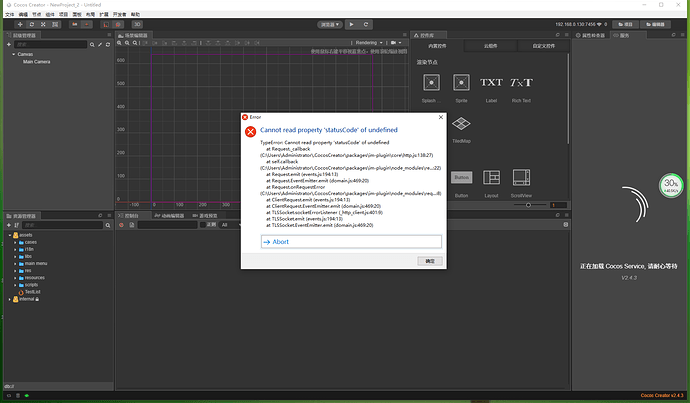Click the Play preview button
Screen dimensions: 690x403
(x=352, y=25)
